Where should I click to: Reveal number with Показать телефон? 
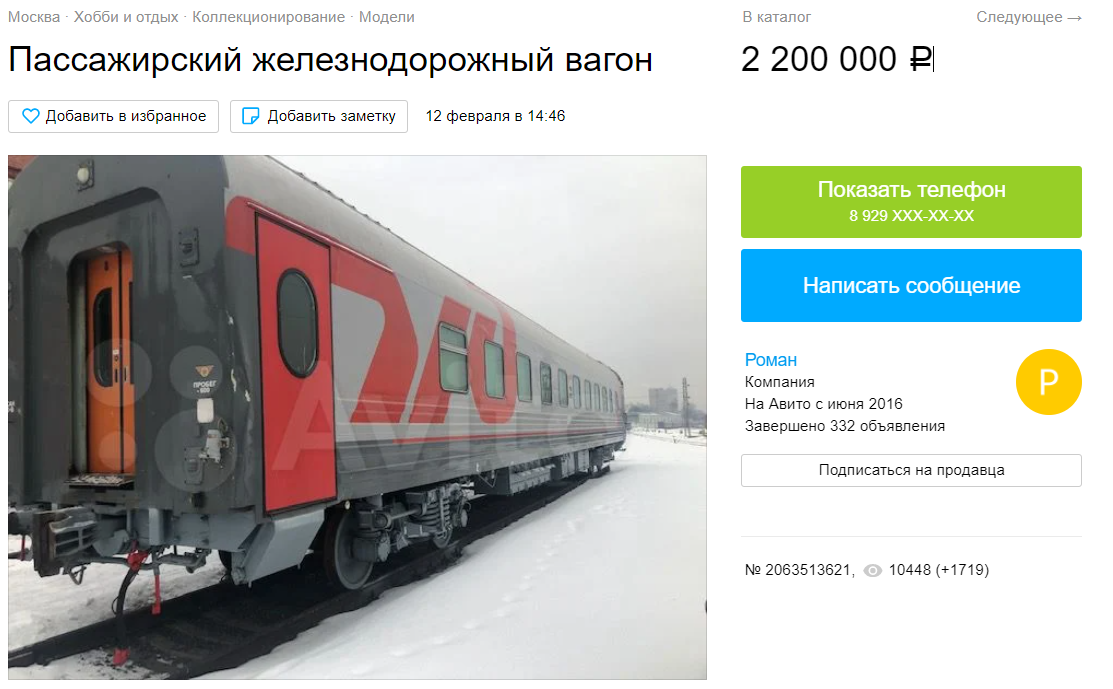click(911, 202)
